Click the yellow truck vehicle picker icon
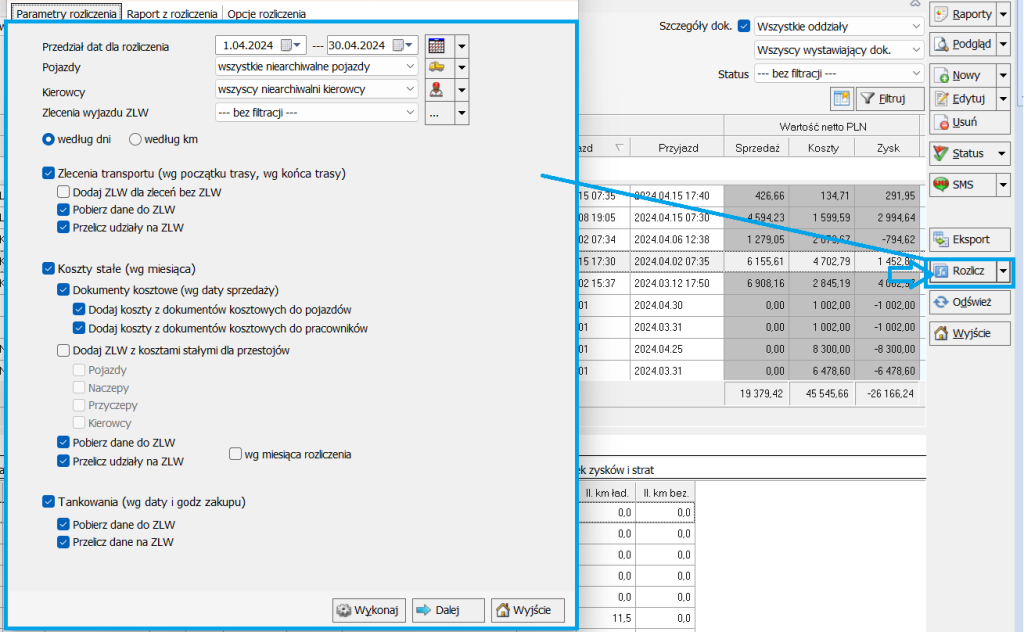1024x632 pixels. [436, 66]
